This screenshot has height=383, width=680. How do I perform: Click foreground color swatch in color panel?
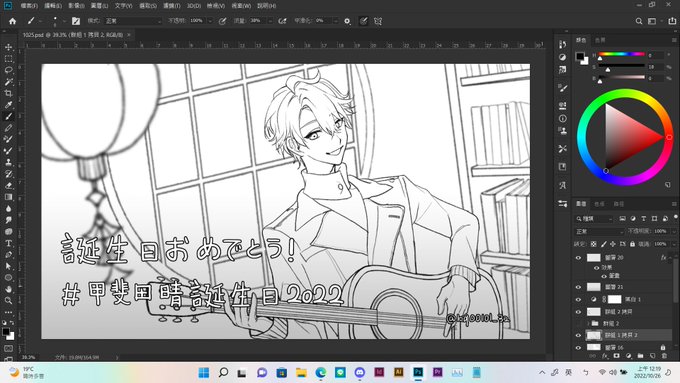pyautogui.click(x=580, y=56)
